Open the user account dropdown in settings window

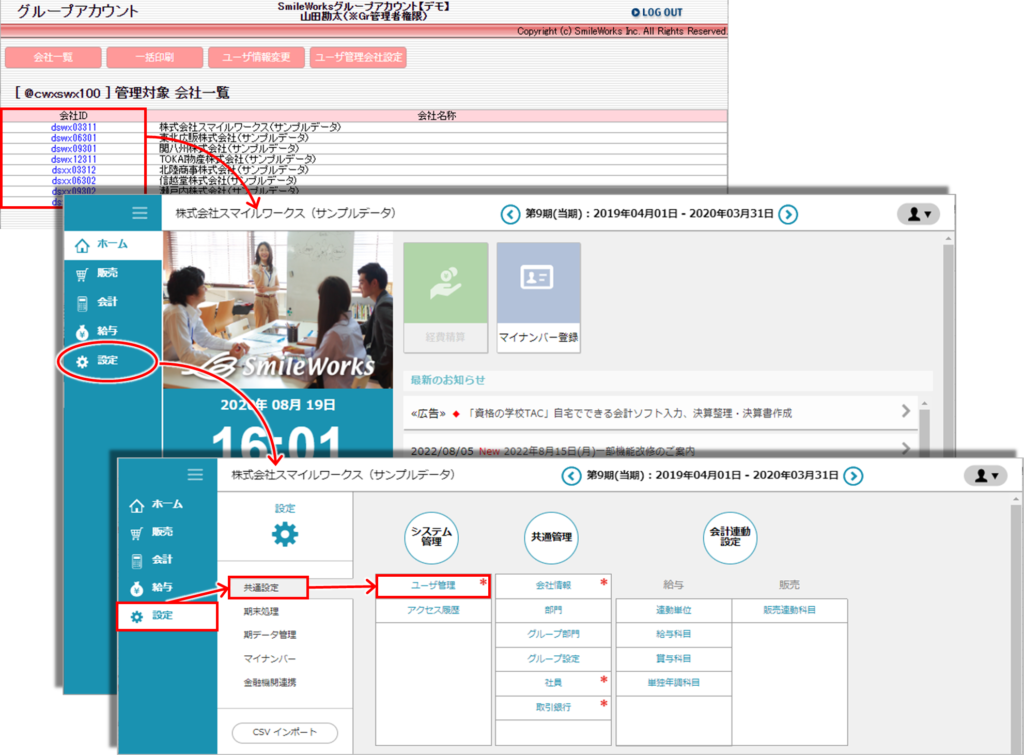click(986, 475)
